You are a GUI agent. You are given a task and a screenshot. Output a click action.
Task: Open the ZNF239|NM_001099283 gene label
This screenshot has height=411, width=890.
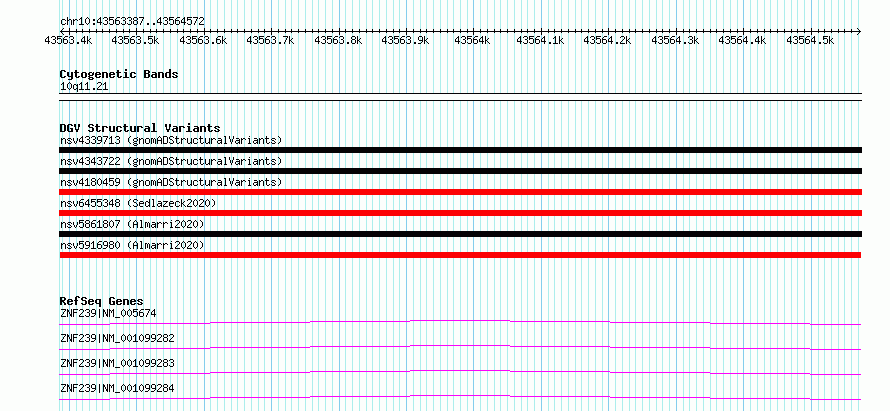pos(117,363)
